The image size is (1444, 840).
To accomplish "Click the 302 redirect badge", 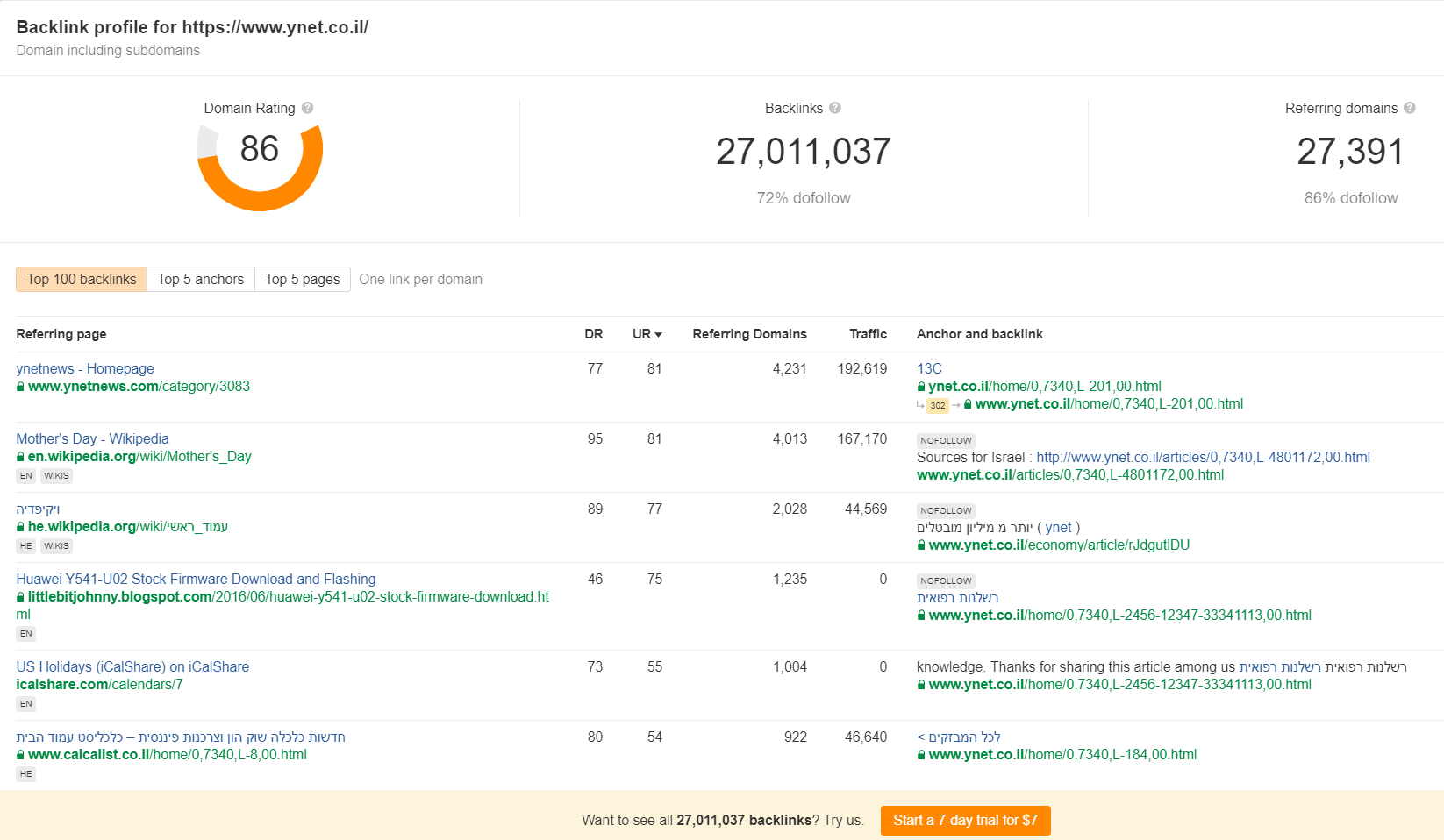I will (938, 405).
